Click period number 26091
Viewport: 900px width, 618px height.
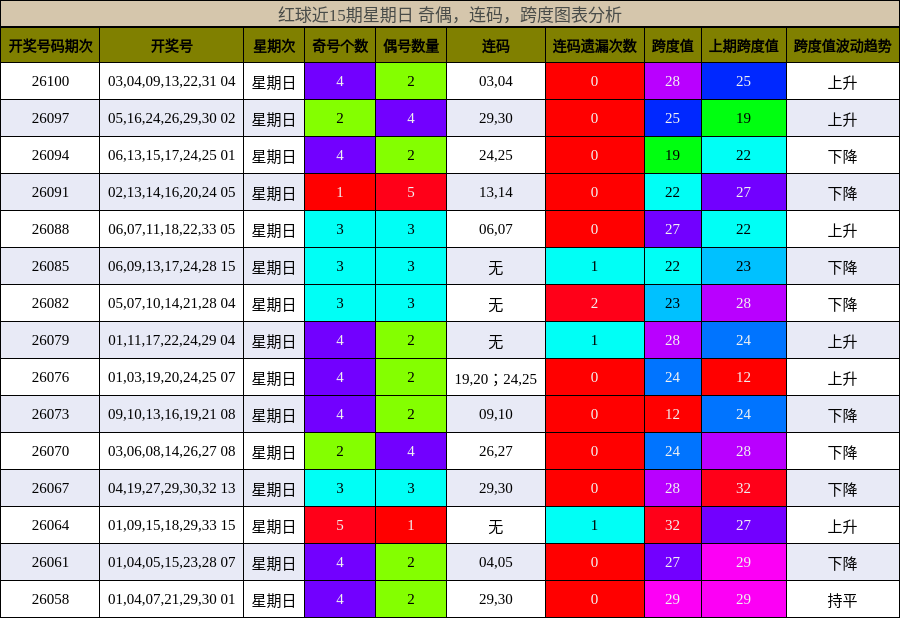(51, 192)
